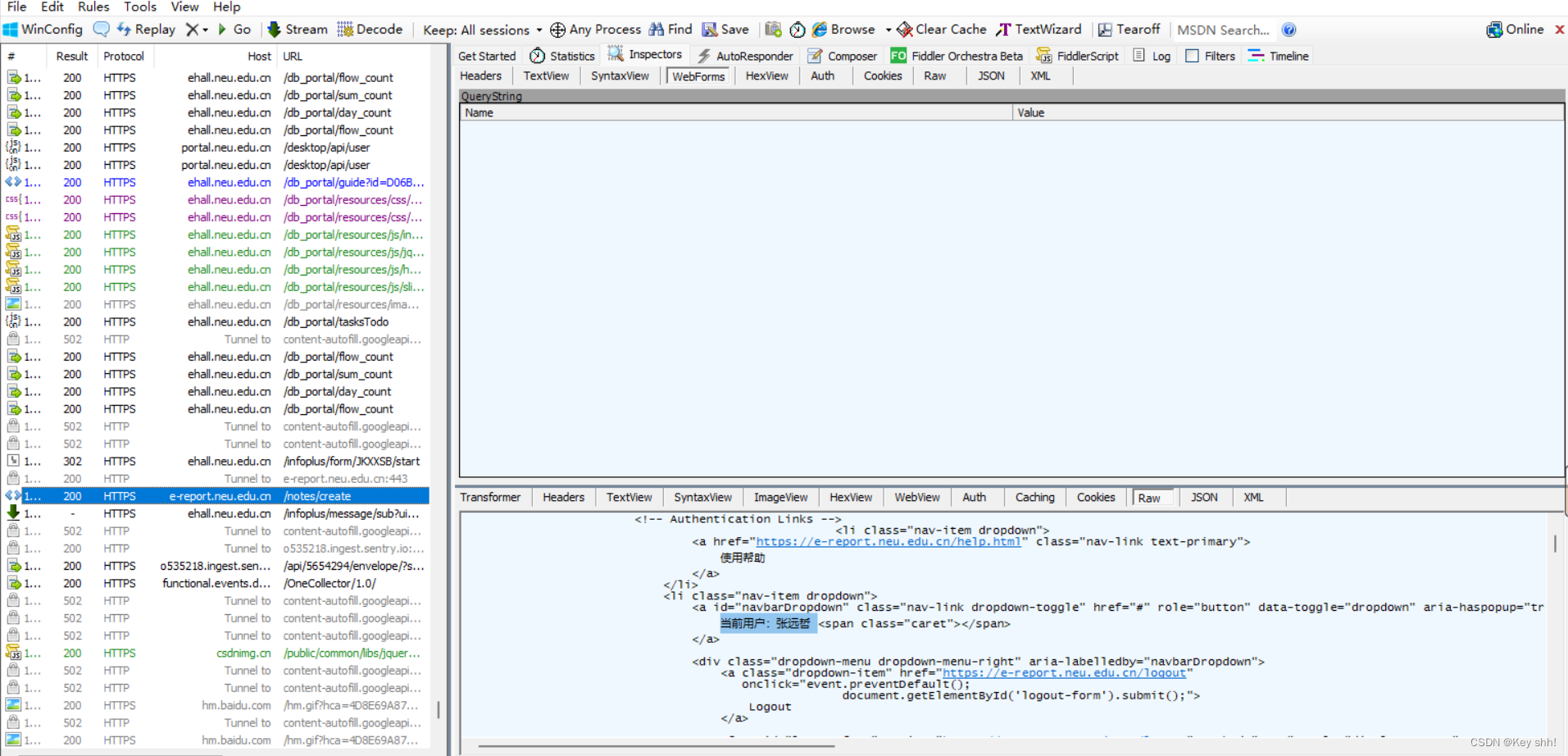Open the File menu

tap(16, 7)
